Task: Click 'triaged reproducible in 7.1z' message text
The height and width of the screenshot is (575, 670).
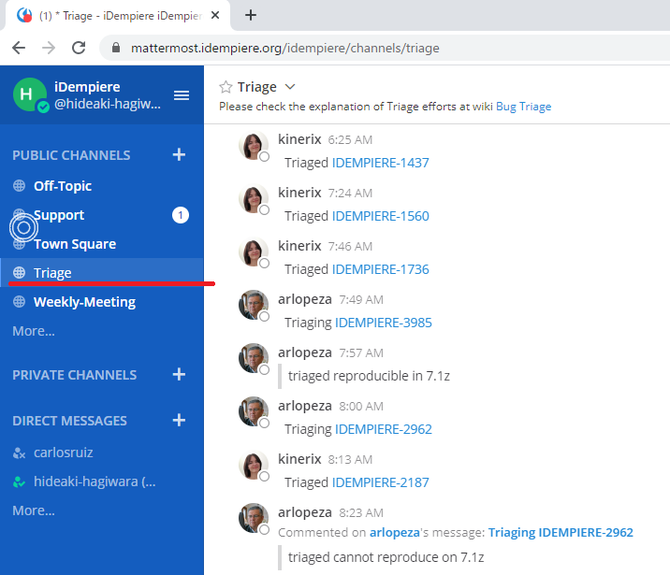Action: click(x=369, y=376)
